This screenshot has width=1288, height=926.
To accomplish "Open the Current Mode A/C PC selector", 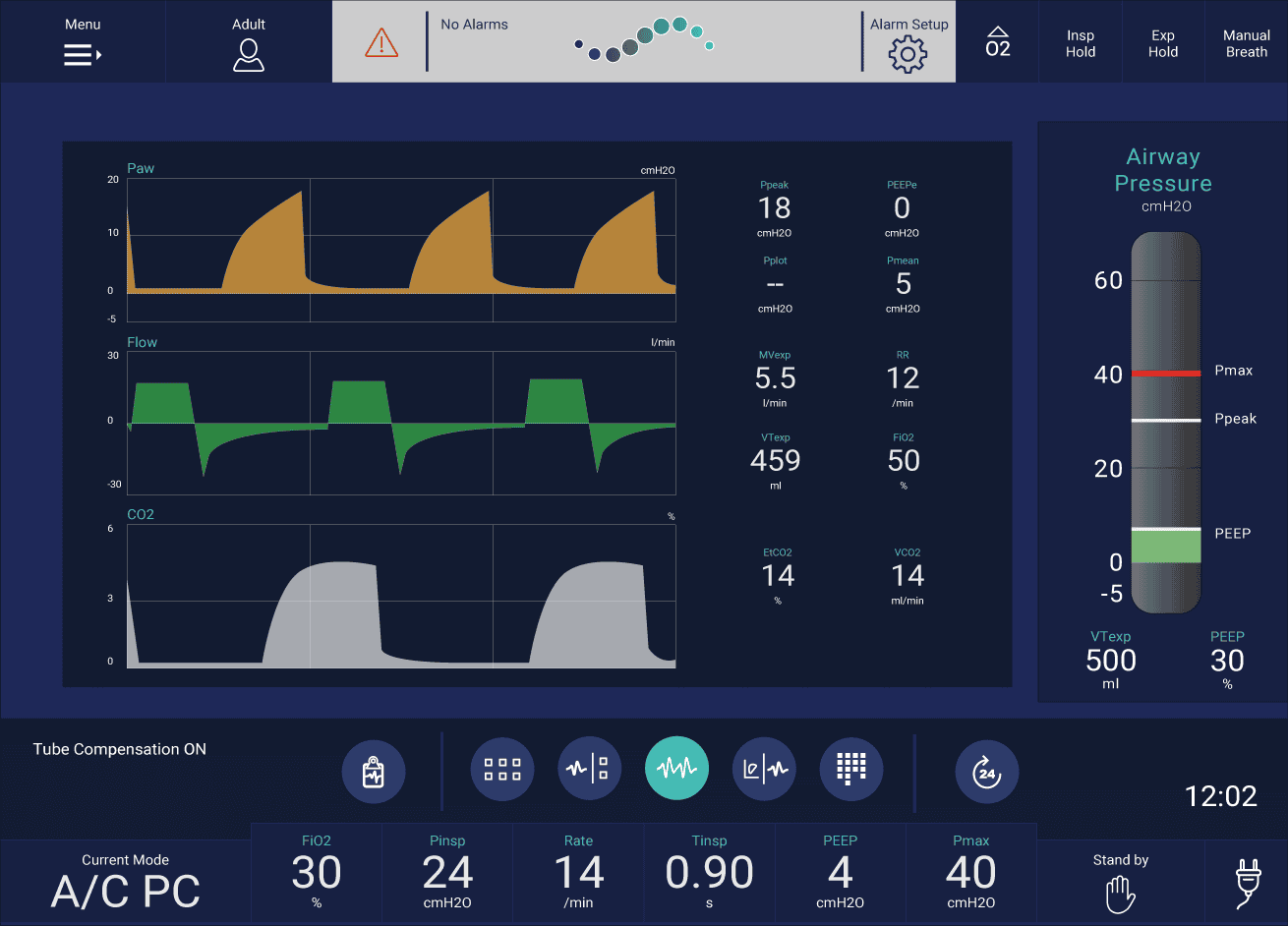I will (126, 882).
